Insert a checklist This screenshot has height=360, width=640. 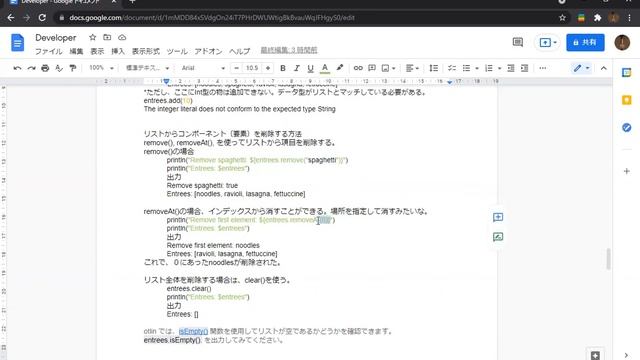[452, 68]
